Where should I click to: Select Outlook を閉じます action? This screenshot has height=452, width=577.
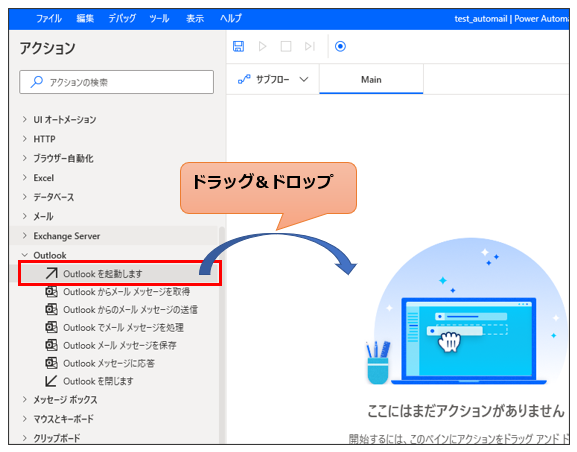pyautogui.click(x=89, y=381)
